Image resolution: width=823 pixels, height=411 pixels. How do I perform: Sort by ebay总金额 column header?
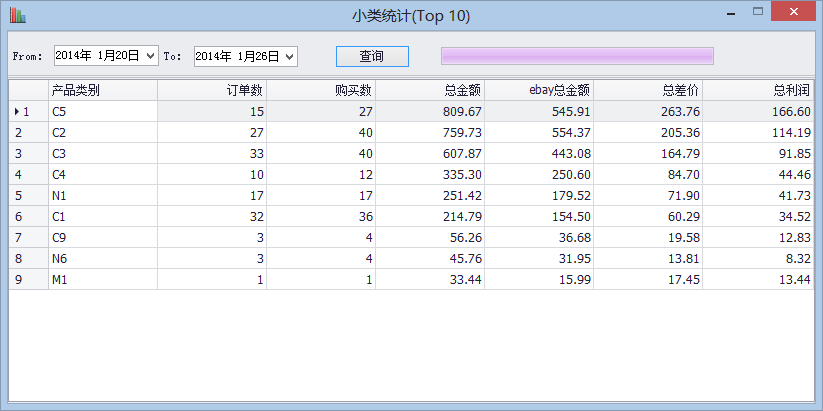pyautogui.click(x=539, y=90)
